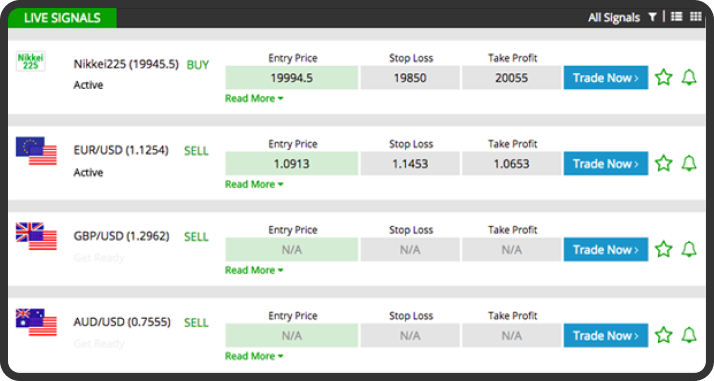This screenshot has height=381, width=714.
Task: Favorite the Nikkei225 signal with star
Action: pyautogui.click(x=663, y=77)
